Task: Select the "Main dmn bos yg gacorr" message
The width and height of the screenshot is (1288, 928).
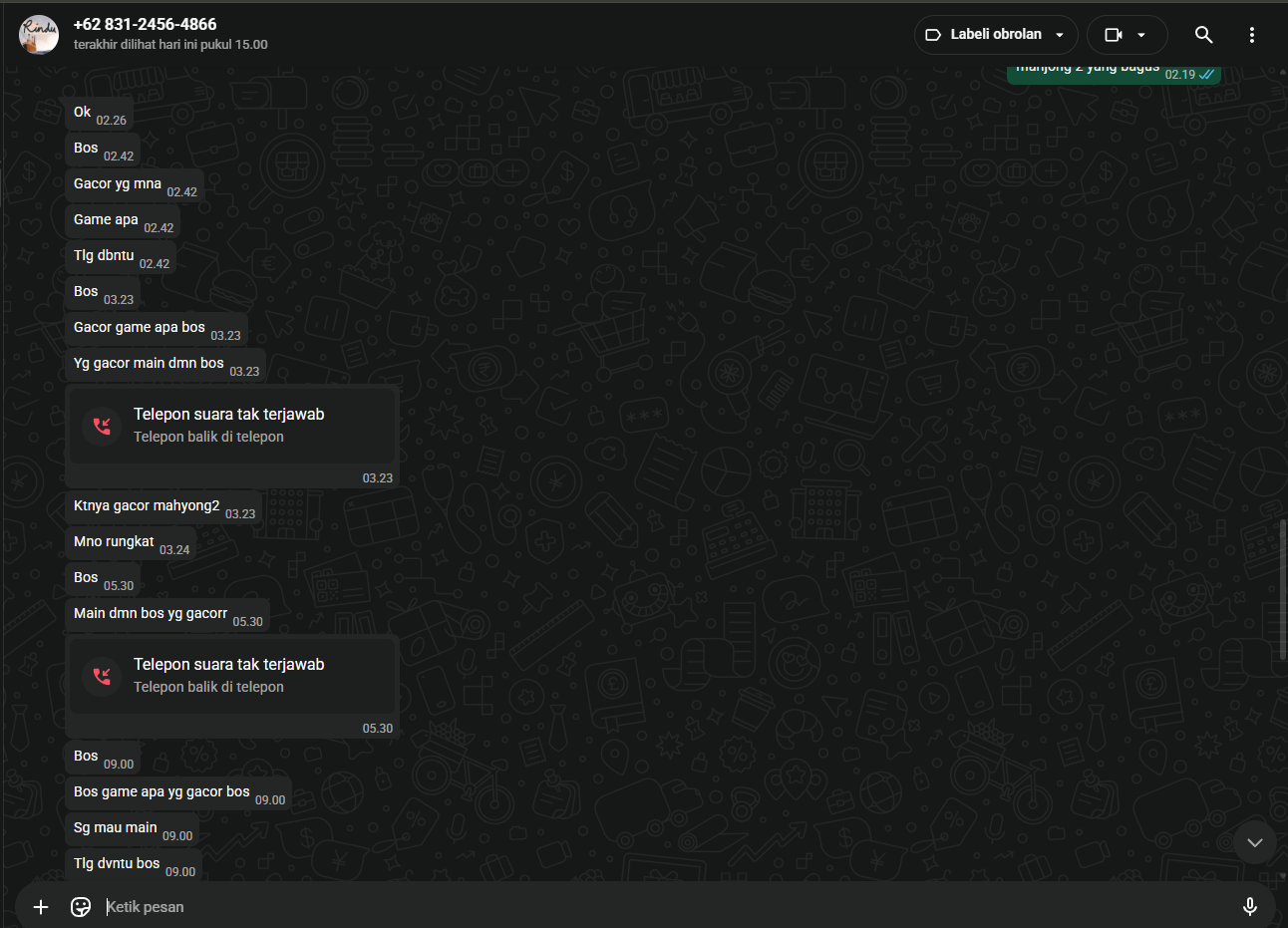Action: click(167, 615)
